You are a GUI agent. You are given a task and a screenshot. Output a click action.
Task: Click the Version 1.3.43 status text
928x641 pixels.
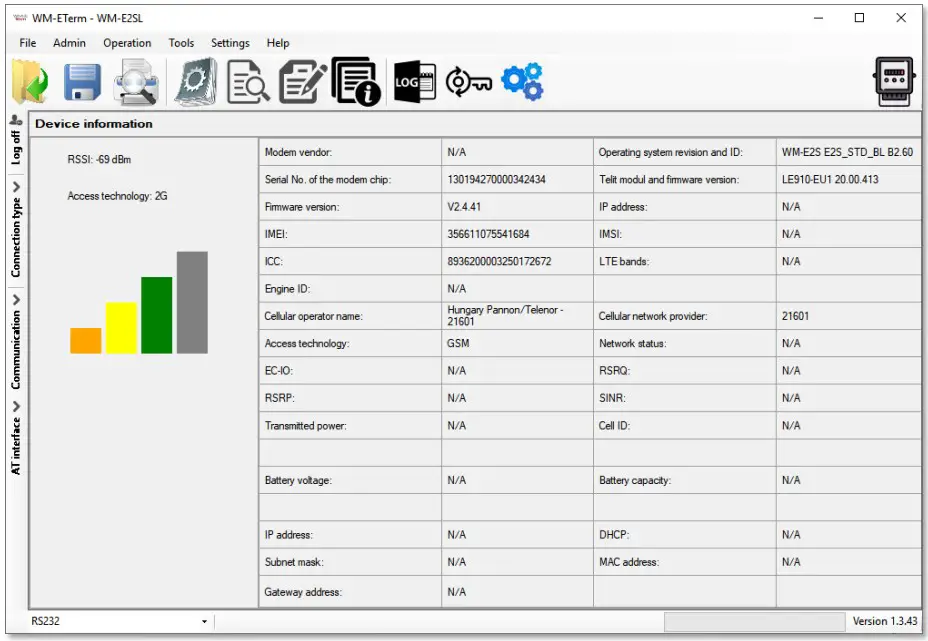pos(885,621)
